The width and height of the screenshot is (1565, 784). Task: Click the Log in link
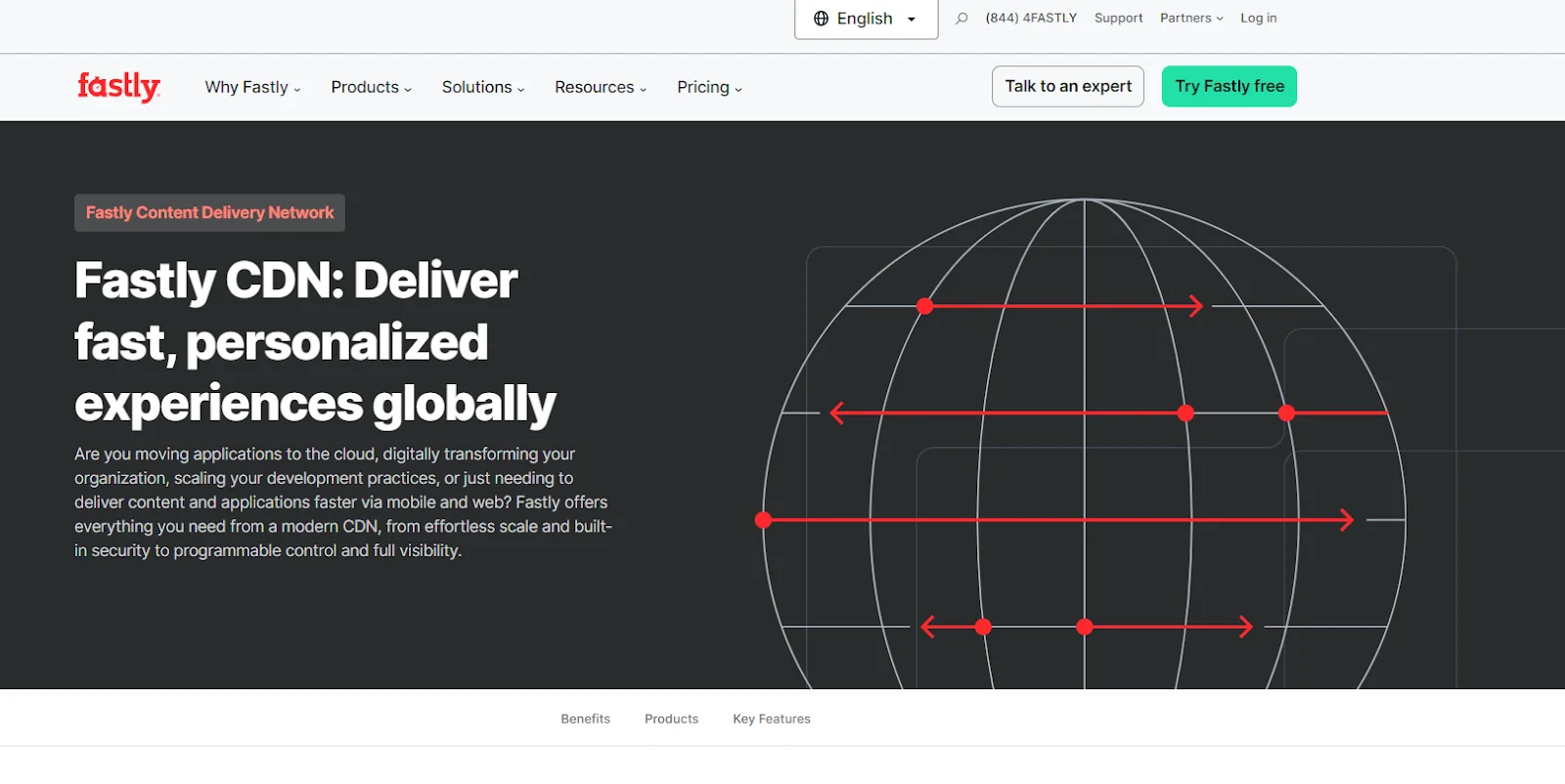(x=1258, y=18)
